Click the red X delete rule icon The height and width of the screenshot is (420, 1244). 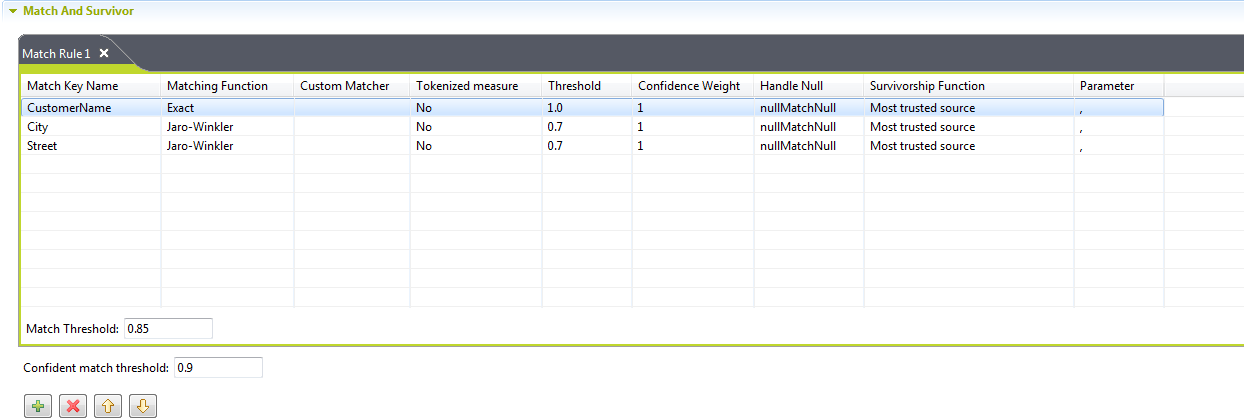click(72, 405)
